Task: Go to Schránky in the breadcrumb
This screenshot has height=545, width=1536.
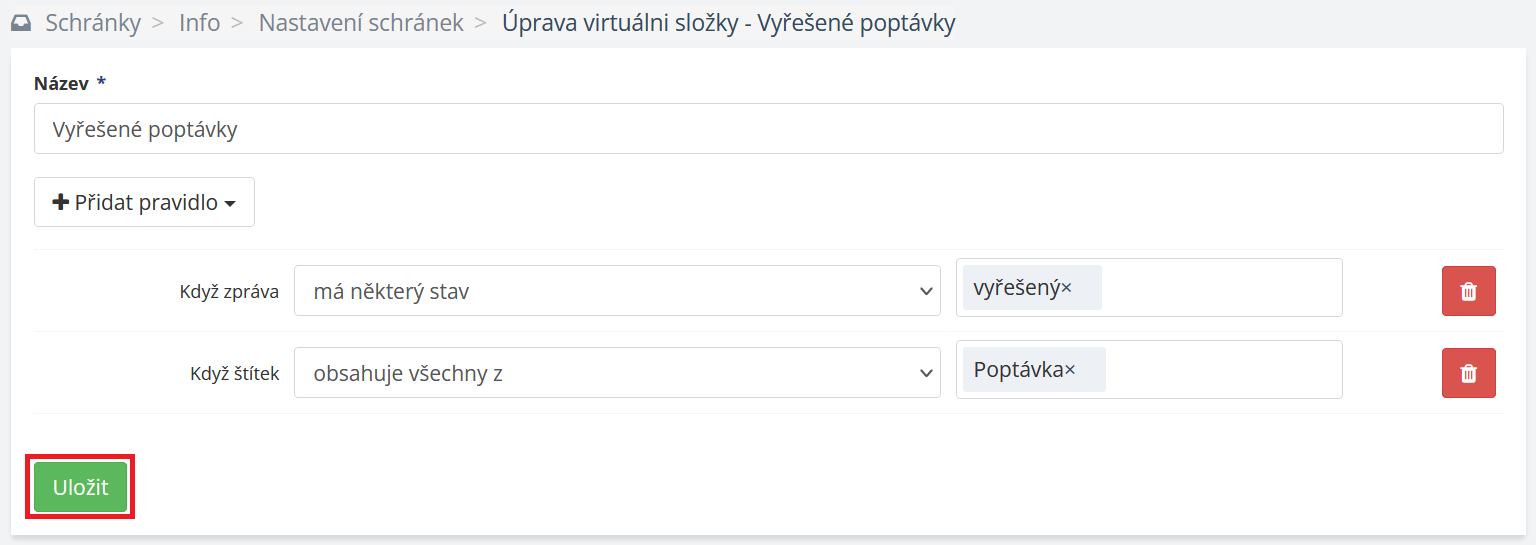Action: point(93,23)
